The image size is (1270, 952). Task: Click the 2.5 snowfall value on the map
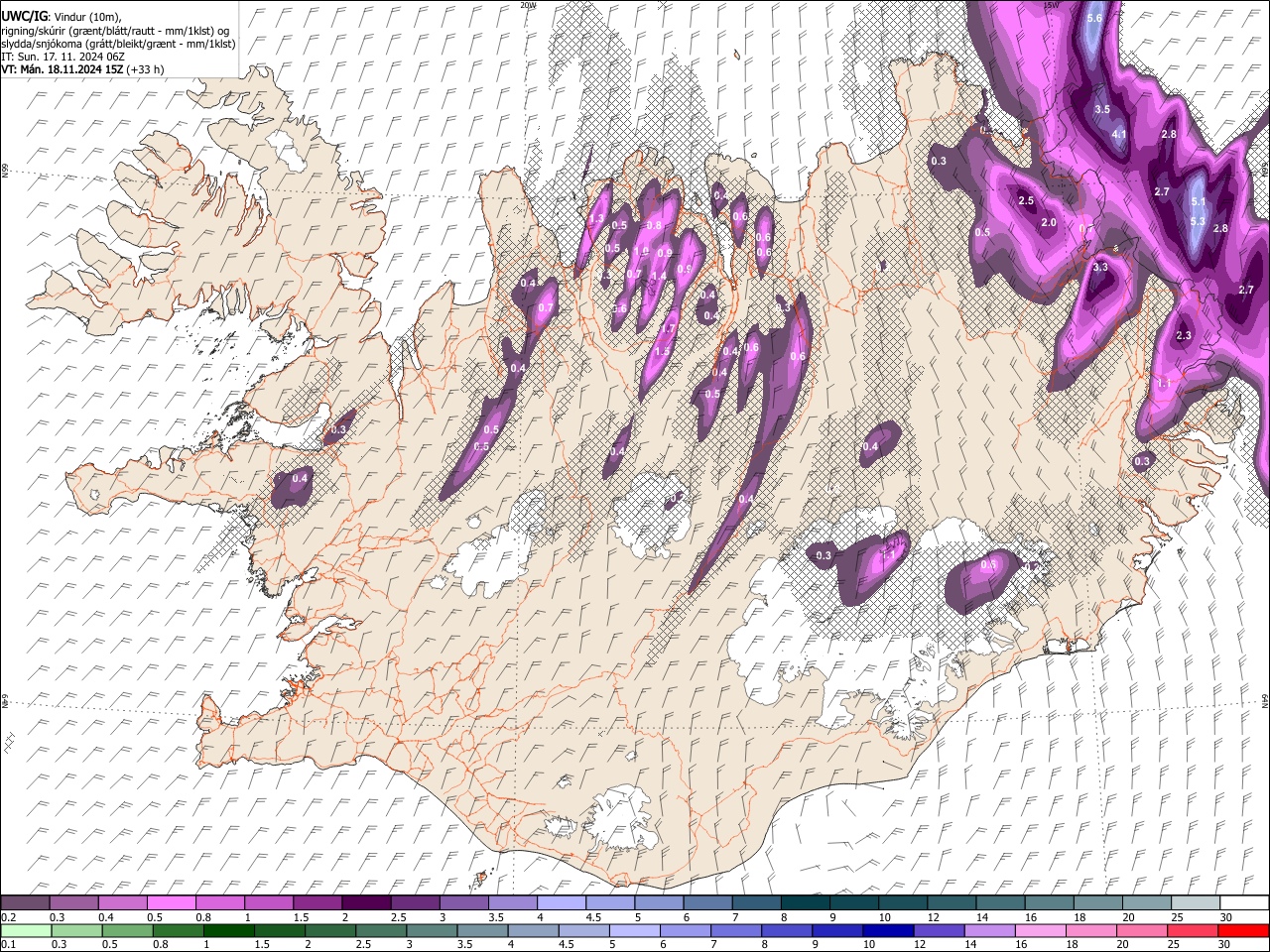[1027, 201]
